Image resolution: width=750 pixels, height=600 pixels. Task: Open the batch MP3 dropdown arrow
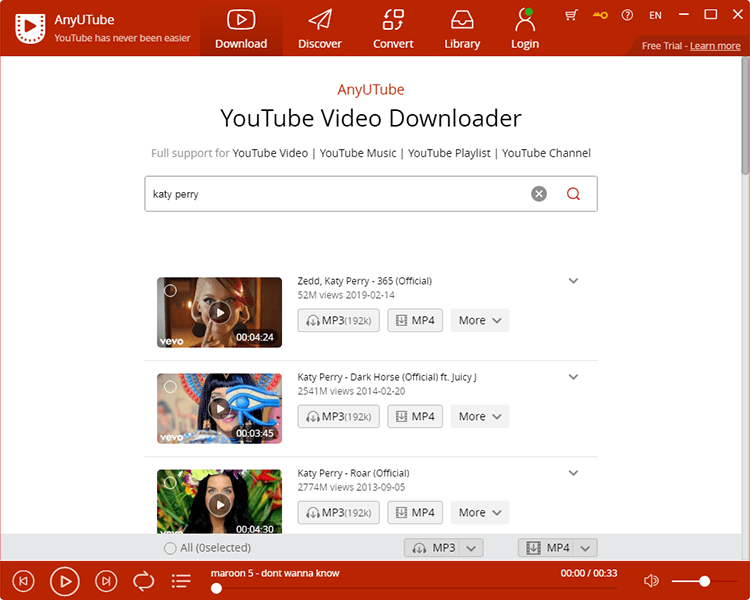click(472, 548)
